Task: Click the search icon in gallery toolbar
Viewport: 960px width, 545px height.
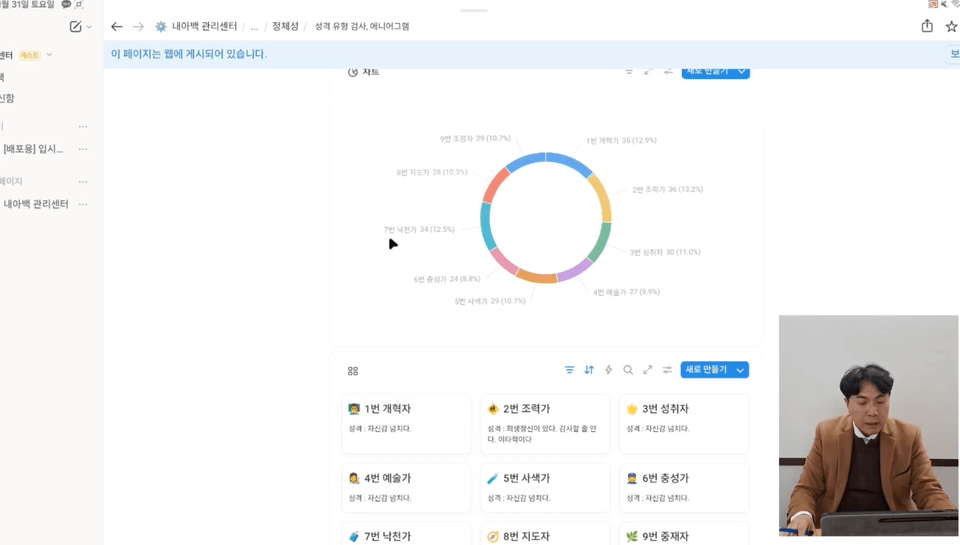Action: (x=628, y=370)
